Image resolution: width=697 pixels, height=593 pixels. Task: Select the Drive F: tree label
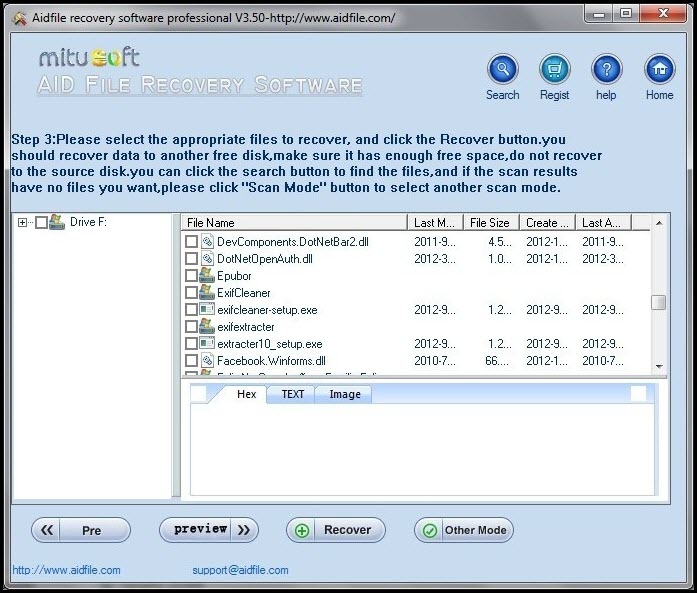click(88, 222)
